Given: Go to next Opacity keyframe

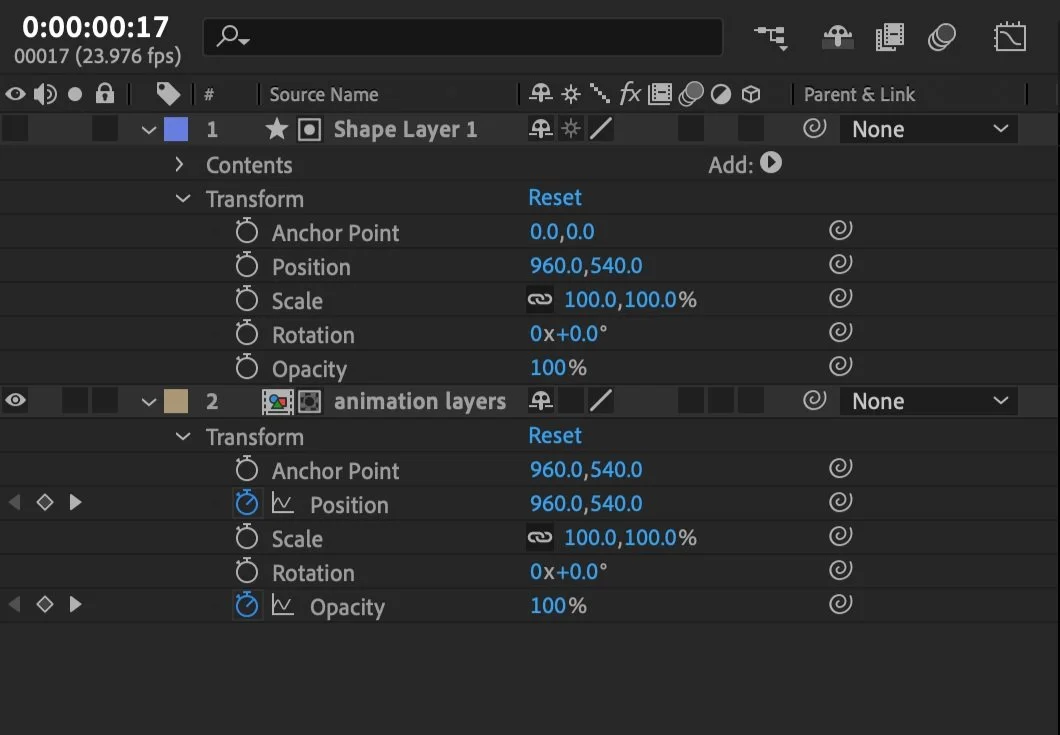Looking at the screenshot, I should pos(75,604).
